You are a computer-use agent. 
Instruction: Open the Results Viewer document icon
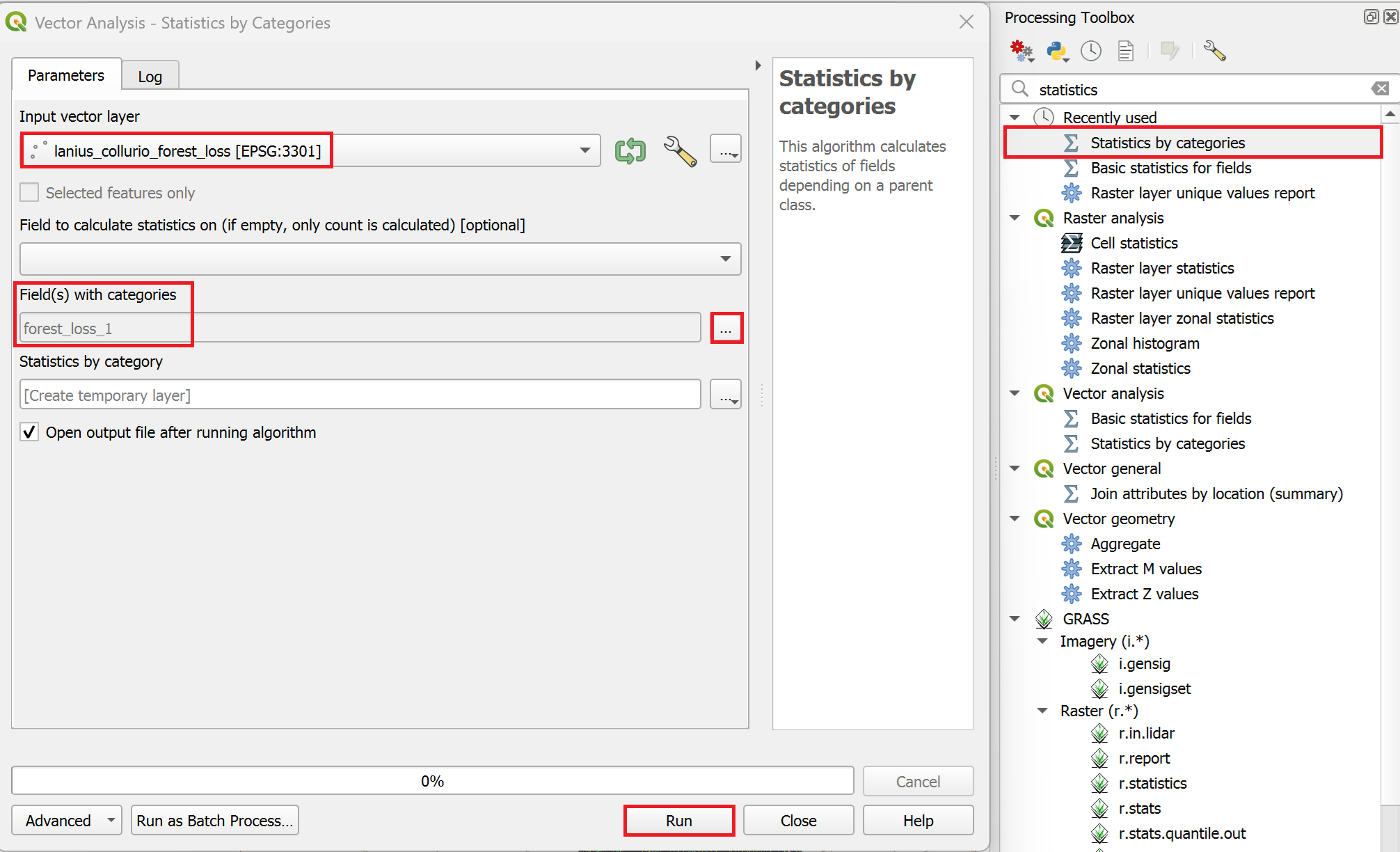[x=1126, y=51]
